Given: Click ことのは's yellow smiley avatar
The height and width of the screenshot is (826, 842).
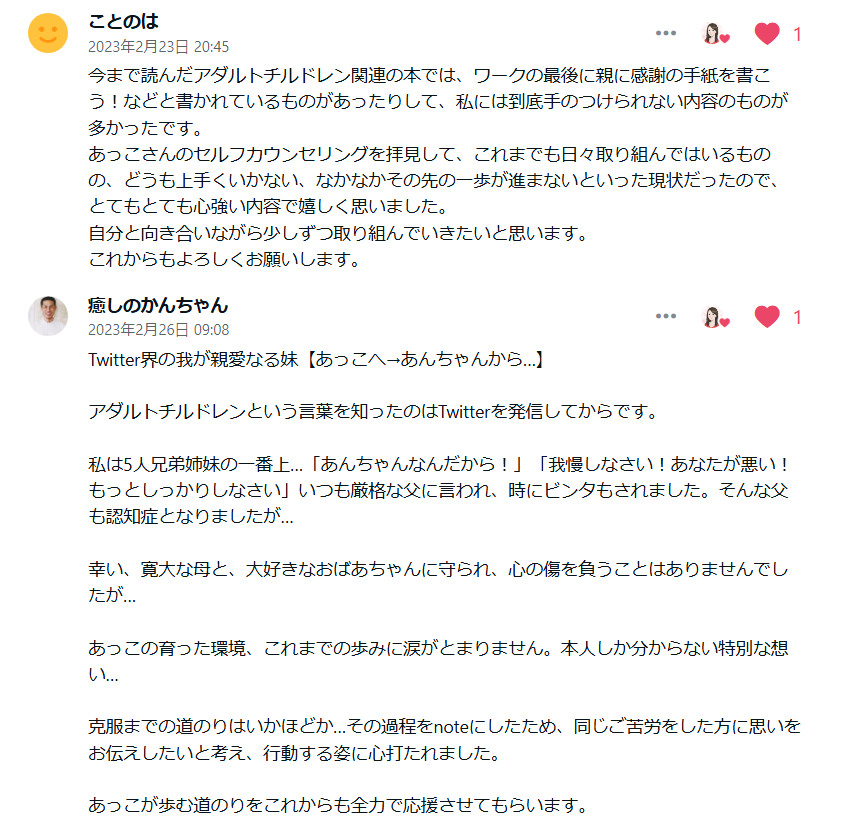Looking at the screenshot, I should [x=48, y=34].
